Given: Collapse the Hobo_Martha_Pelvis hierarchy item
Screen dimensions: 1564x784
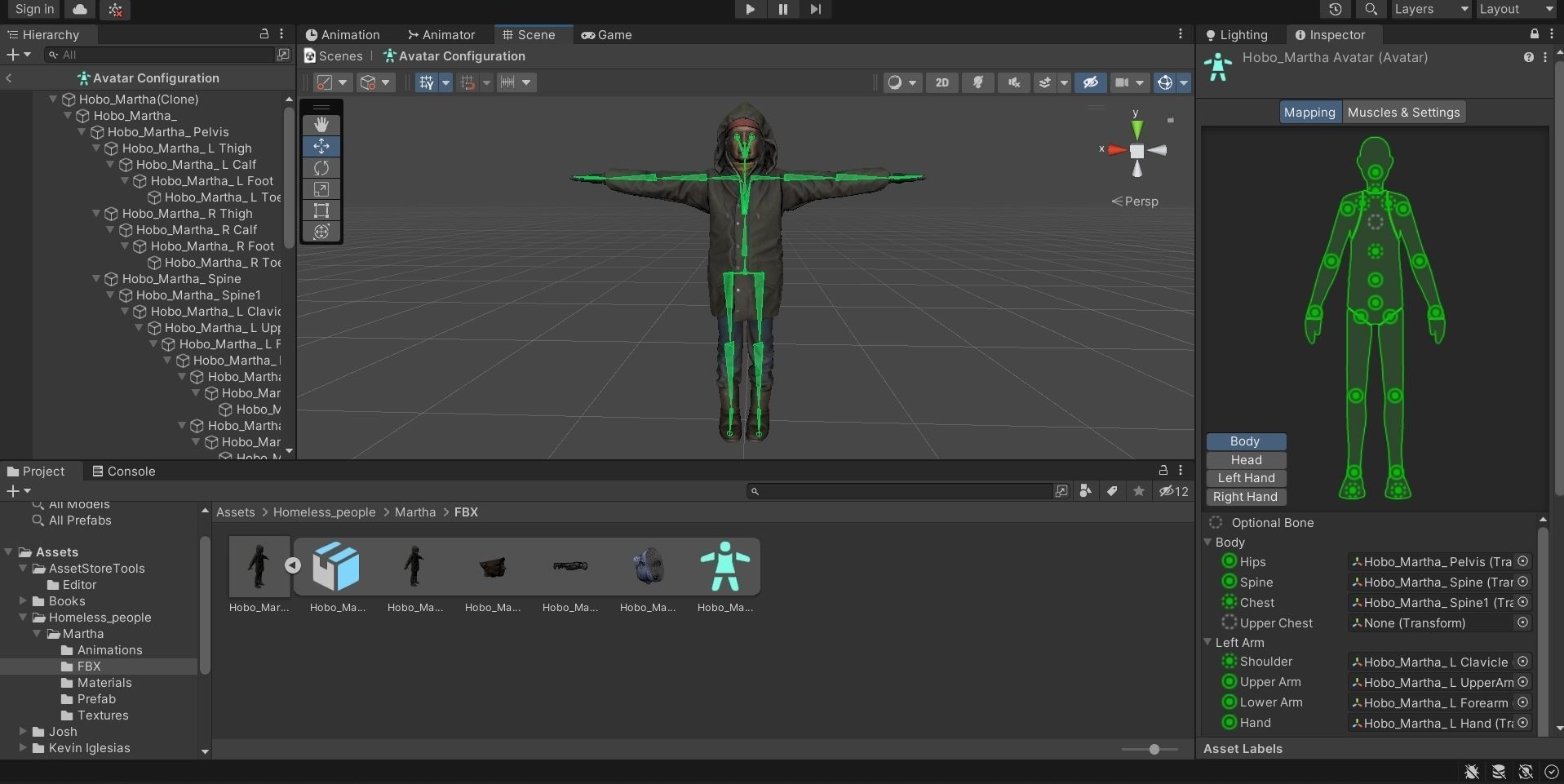Looking at the screenshot, I should pos(82,131).
